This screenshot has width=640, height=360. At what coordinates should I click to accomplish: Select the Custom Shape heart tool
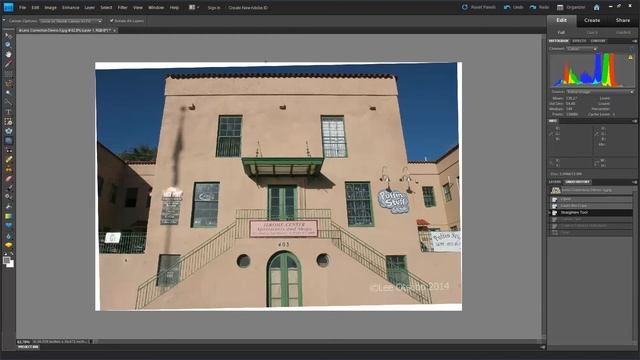pos(8,225)
